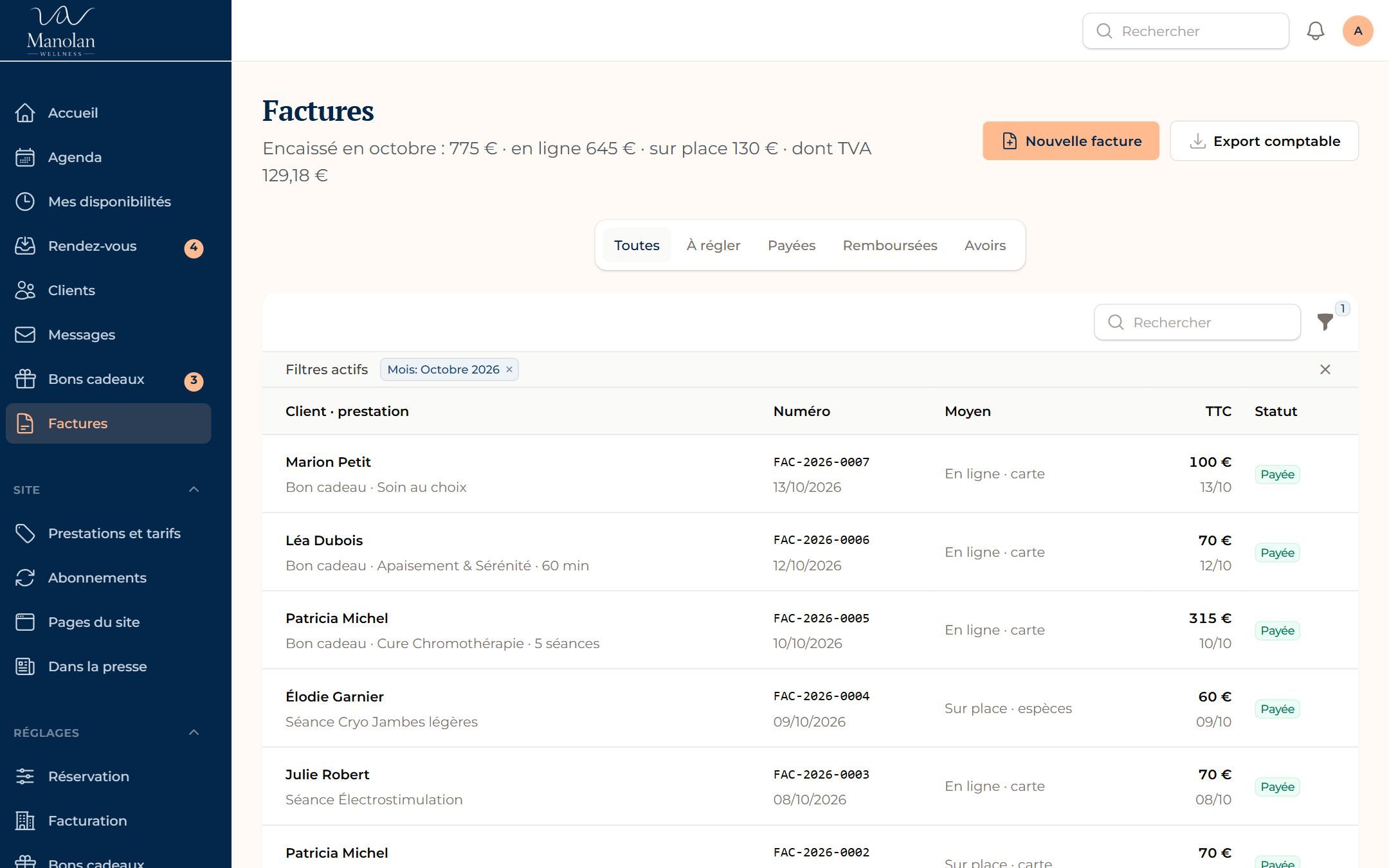Open Patricia Michel's Cure Chromothérapie invoice
Viewport: 1389px width, 868px height.
[810, 630]
